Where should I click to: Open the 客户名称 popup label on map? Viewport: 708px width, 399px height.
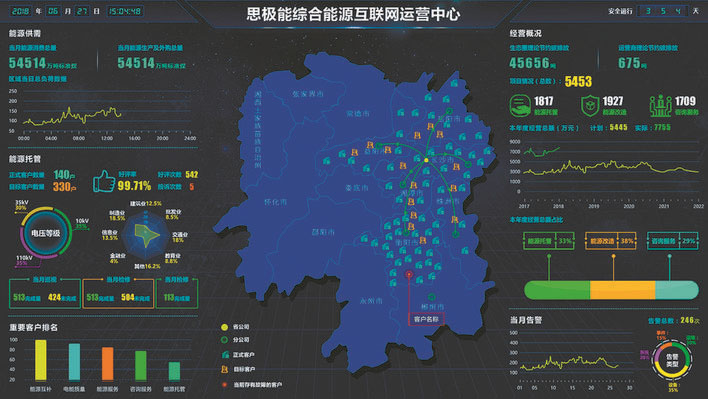(426, 319)
